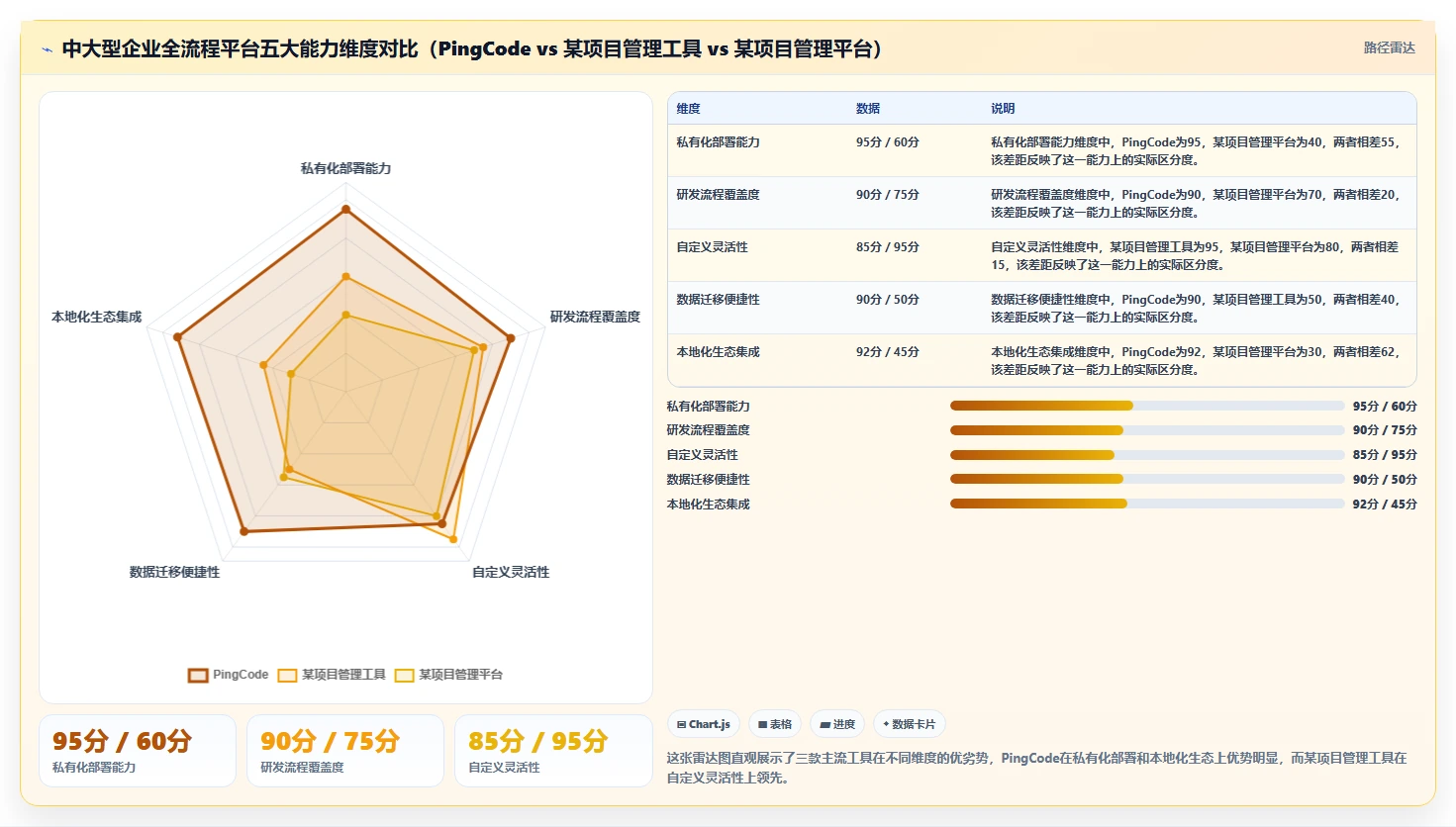Click the 表格 chip
This screenshot has height=827, width=1456.
(775, 724)
